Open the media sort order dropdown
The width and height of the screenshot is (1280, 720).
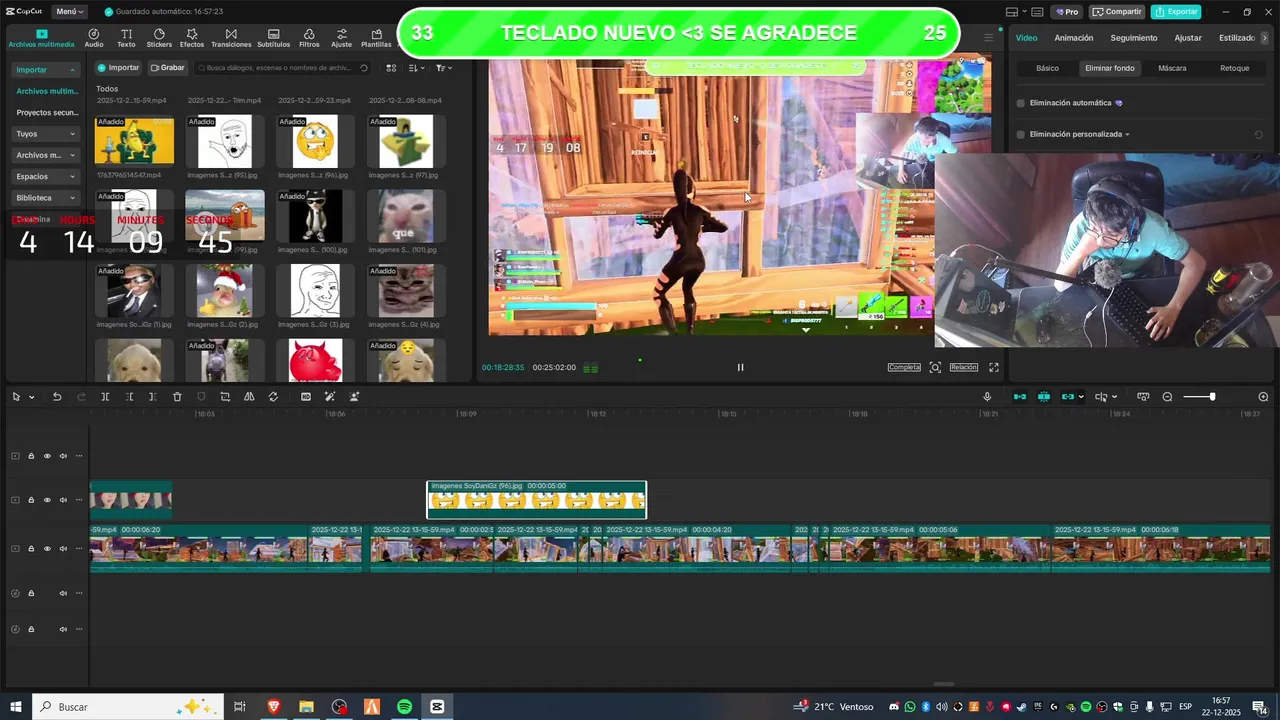(x=416, y=68)
